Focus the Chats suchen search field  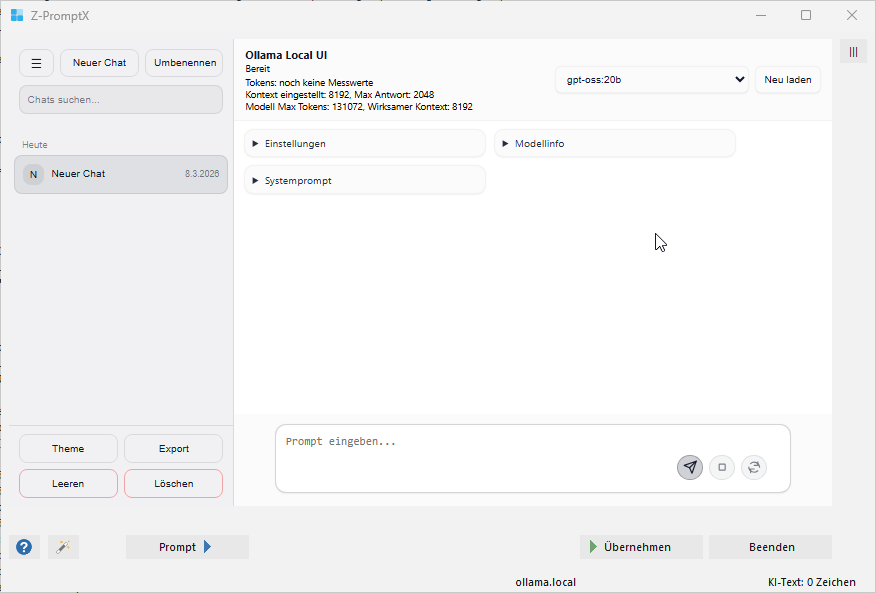point(120,100)
